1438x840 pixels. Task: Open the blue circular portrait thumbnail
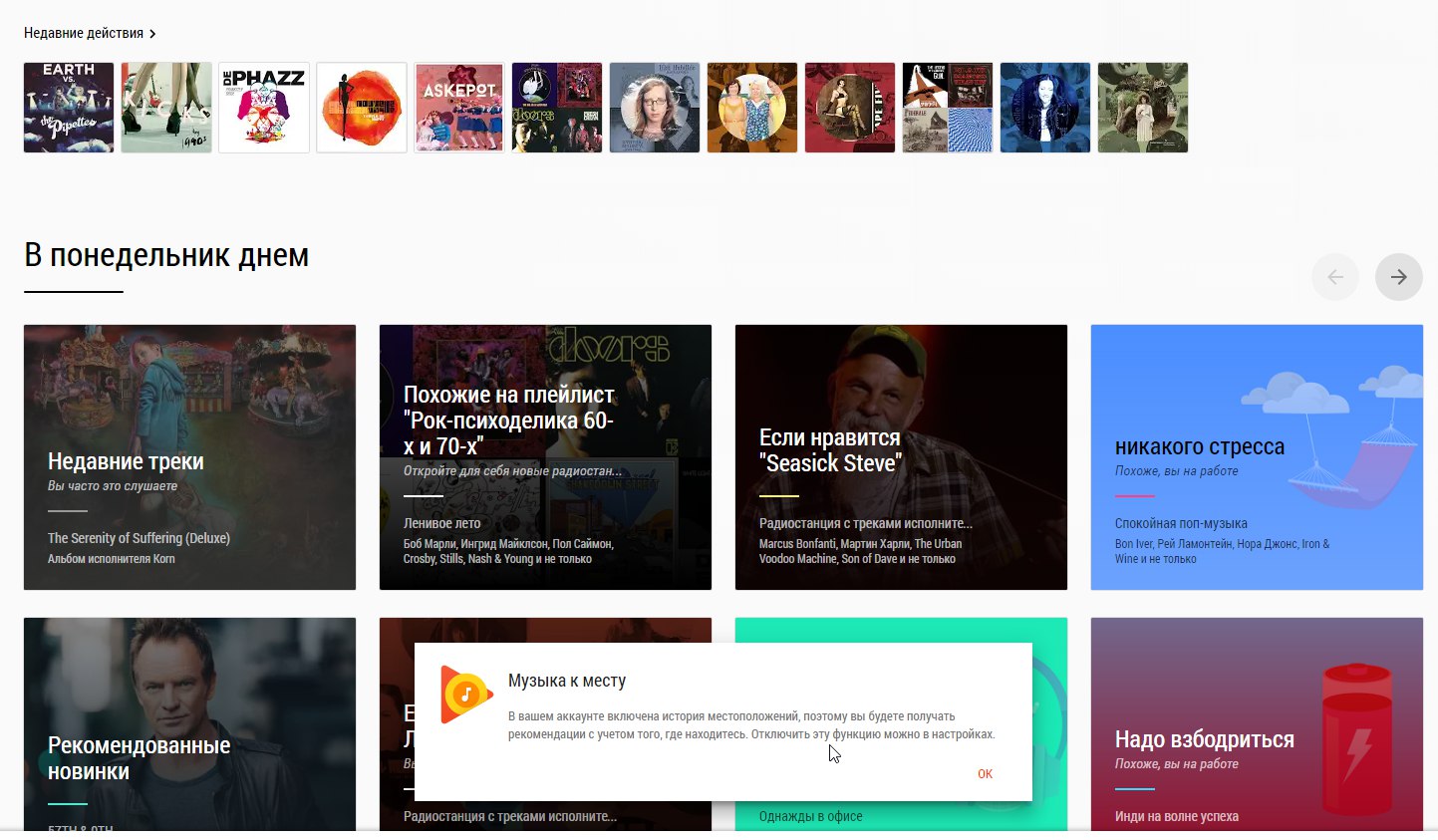tap(1045, 108)
